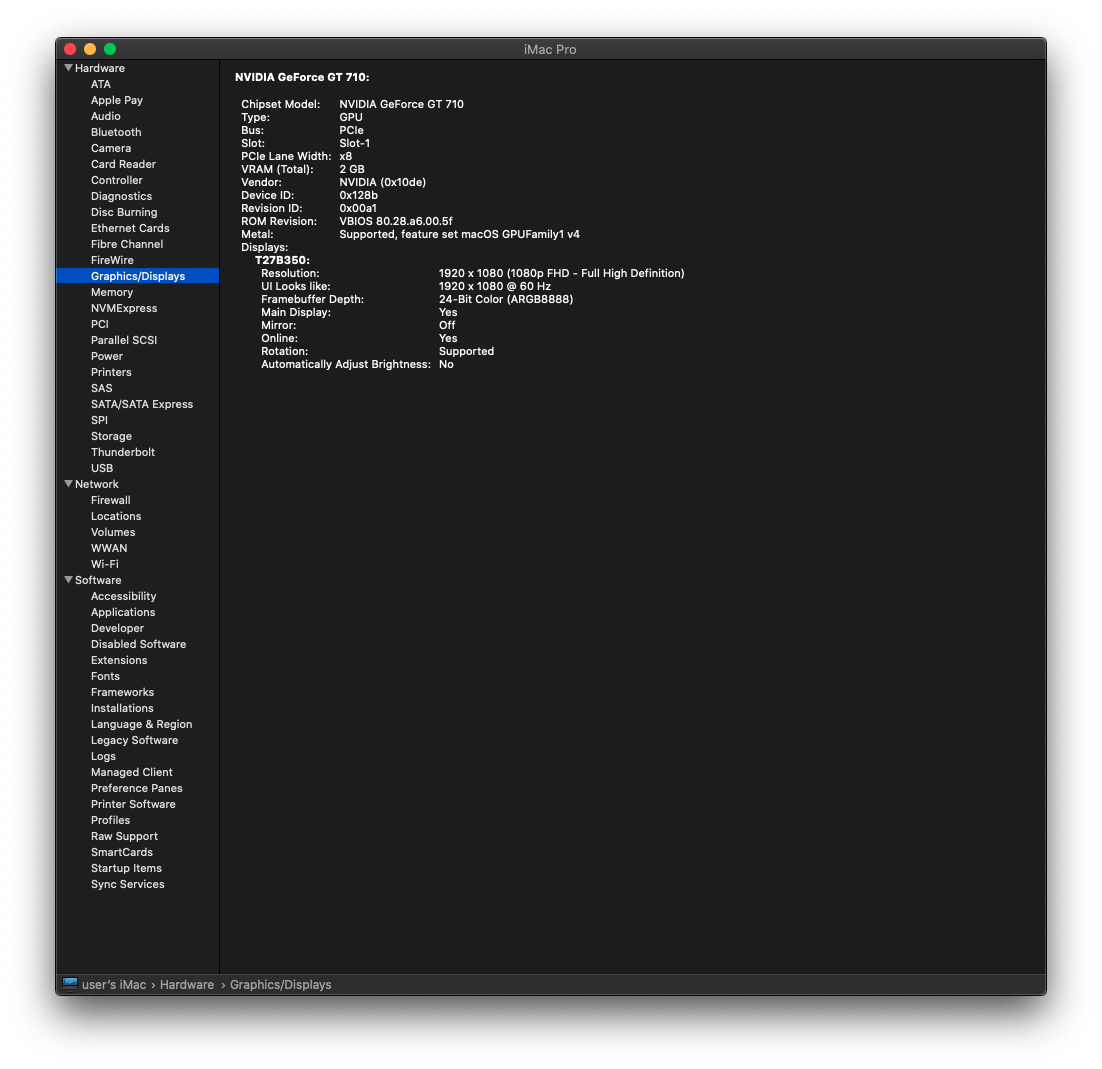Select Profiles in the sidebar
Screen dimensions: 1102x1069
(x=110, y=821)
